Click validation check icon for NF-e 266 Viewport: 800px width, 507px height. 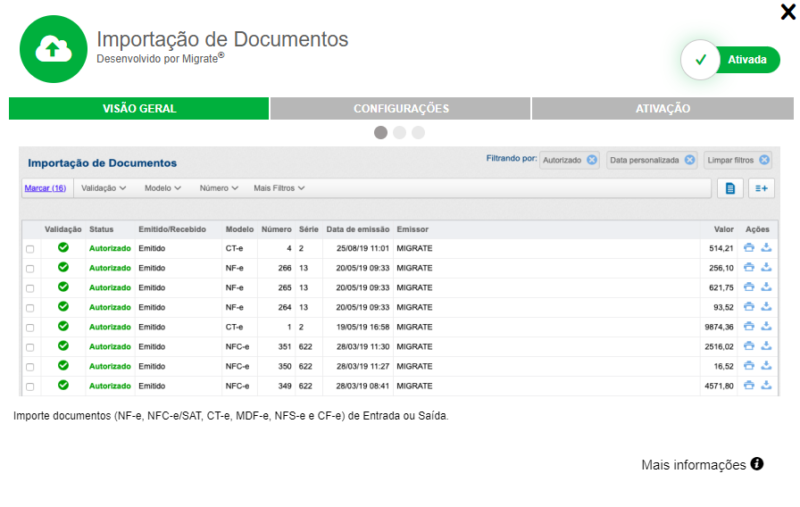pos(63,267)
